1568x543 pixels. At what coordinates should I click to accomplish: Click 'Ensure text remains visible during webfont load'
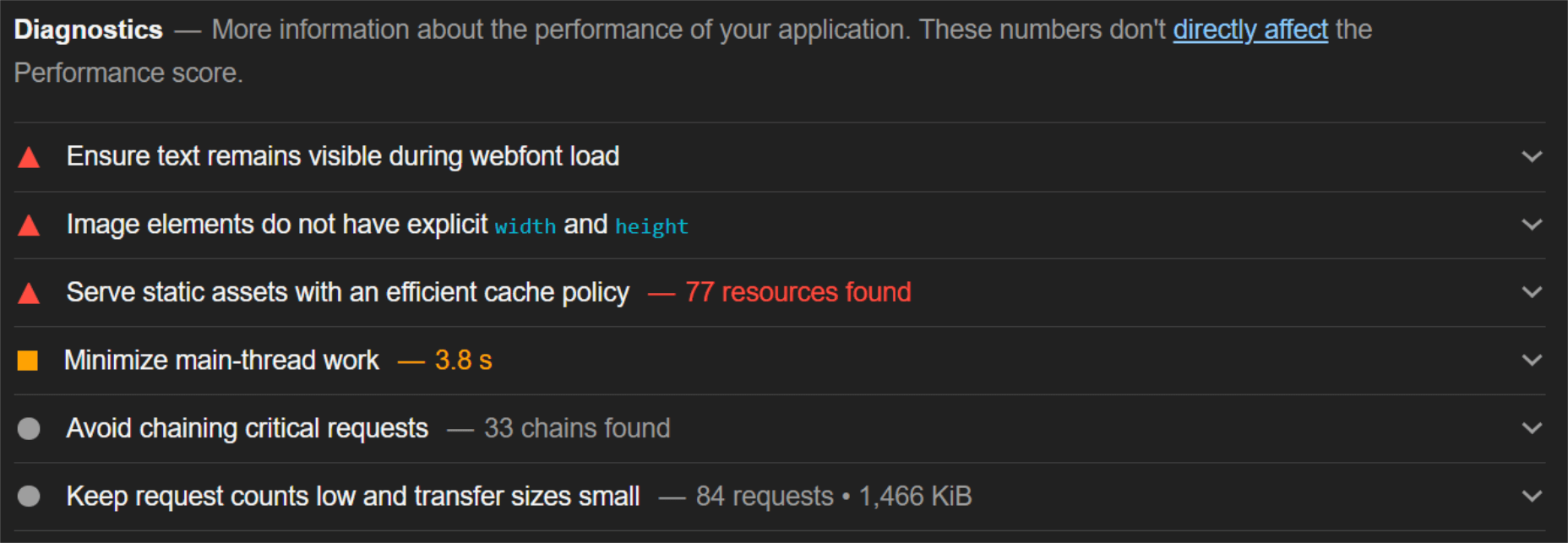[343, 156]
